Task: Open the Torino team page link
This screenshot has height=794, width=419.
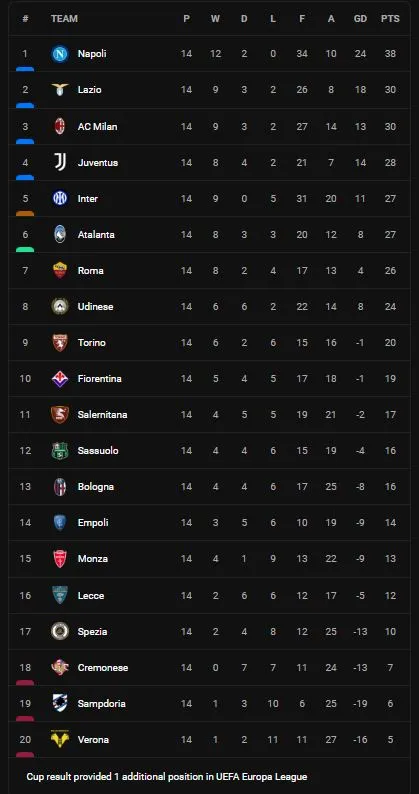Action: 92,342
